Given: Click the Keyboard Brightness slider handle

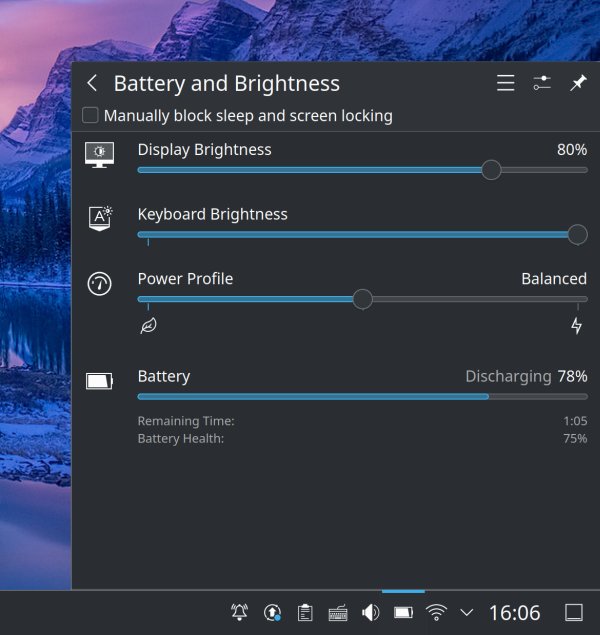Looking at the screenshot, I should [x=577, y=234].
